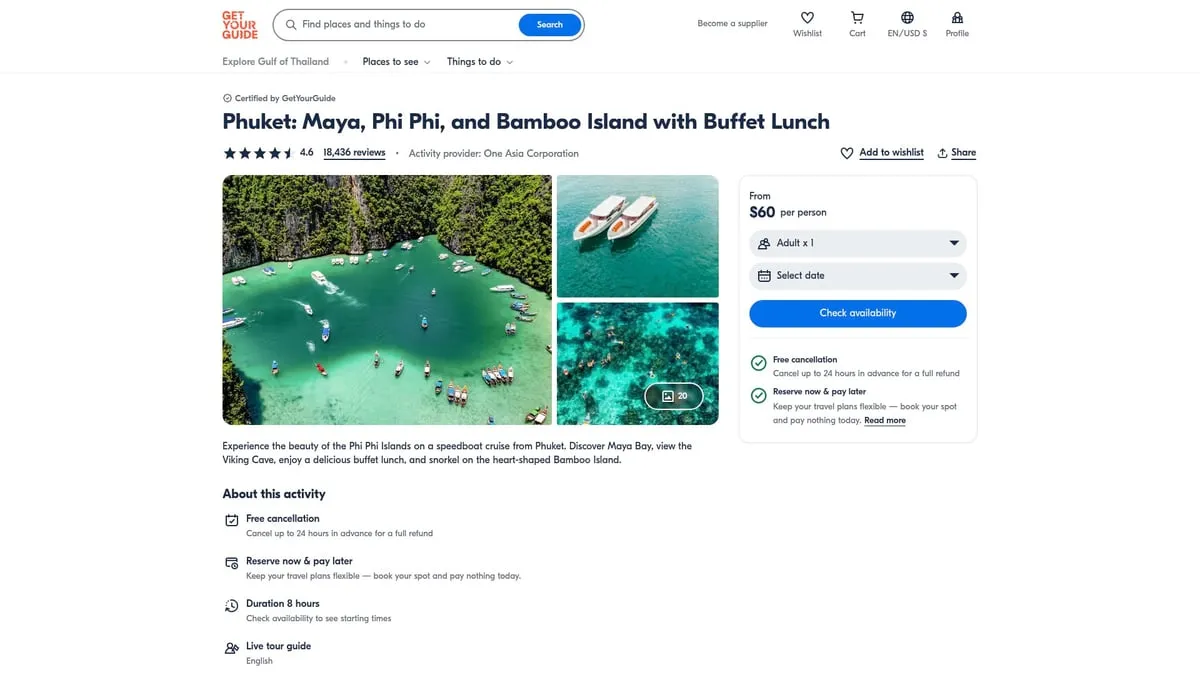
Task: Open the Profile icon
Action: point(957,18)
